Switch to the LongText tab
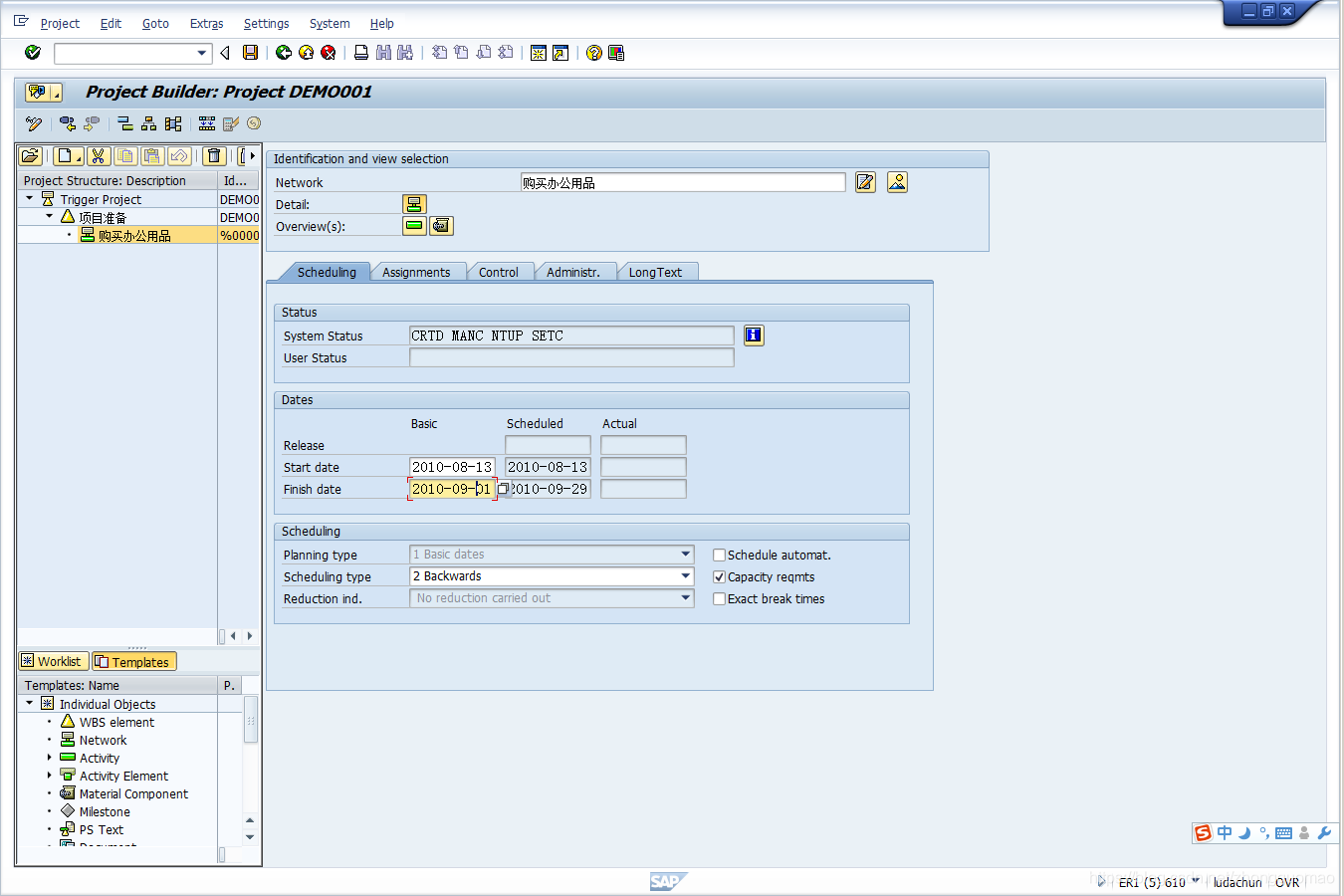Image resolution: width=1344 pixels, height=896 pixels. 655,272
